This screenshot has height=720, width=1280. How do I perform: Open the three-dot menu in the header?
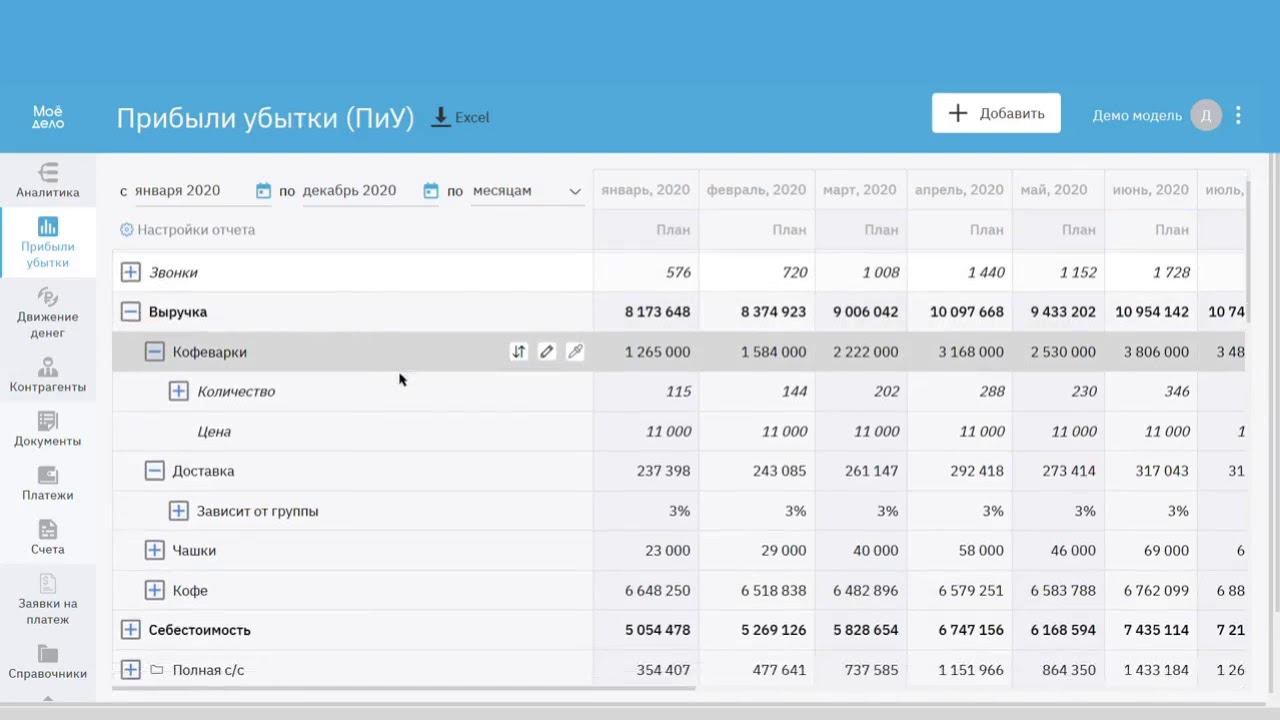[1238, 115]
